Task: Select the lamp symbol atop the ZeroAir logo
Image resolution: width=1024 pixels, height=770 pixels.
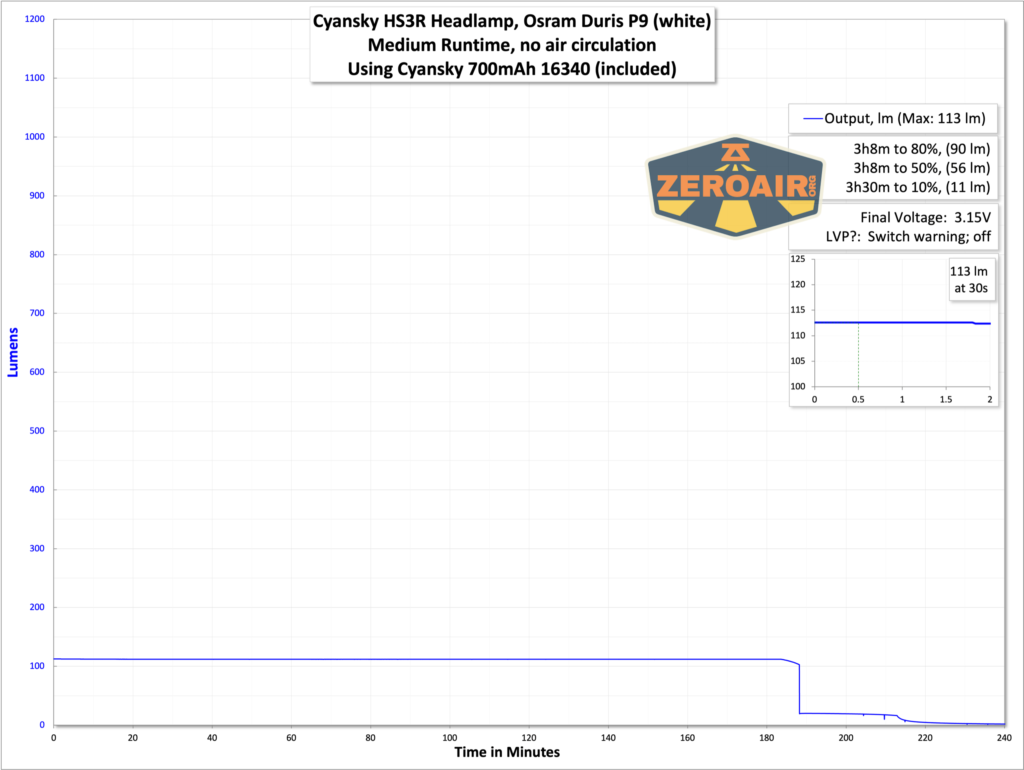Action: (x=733, y=150)
